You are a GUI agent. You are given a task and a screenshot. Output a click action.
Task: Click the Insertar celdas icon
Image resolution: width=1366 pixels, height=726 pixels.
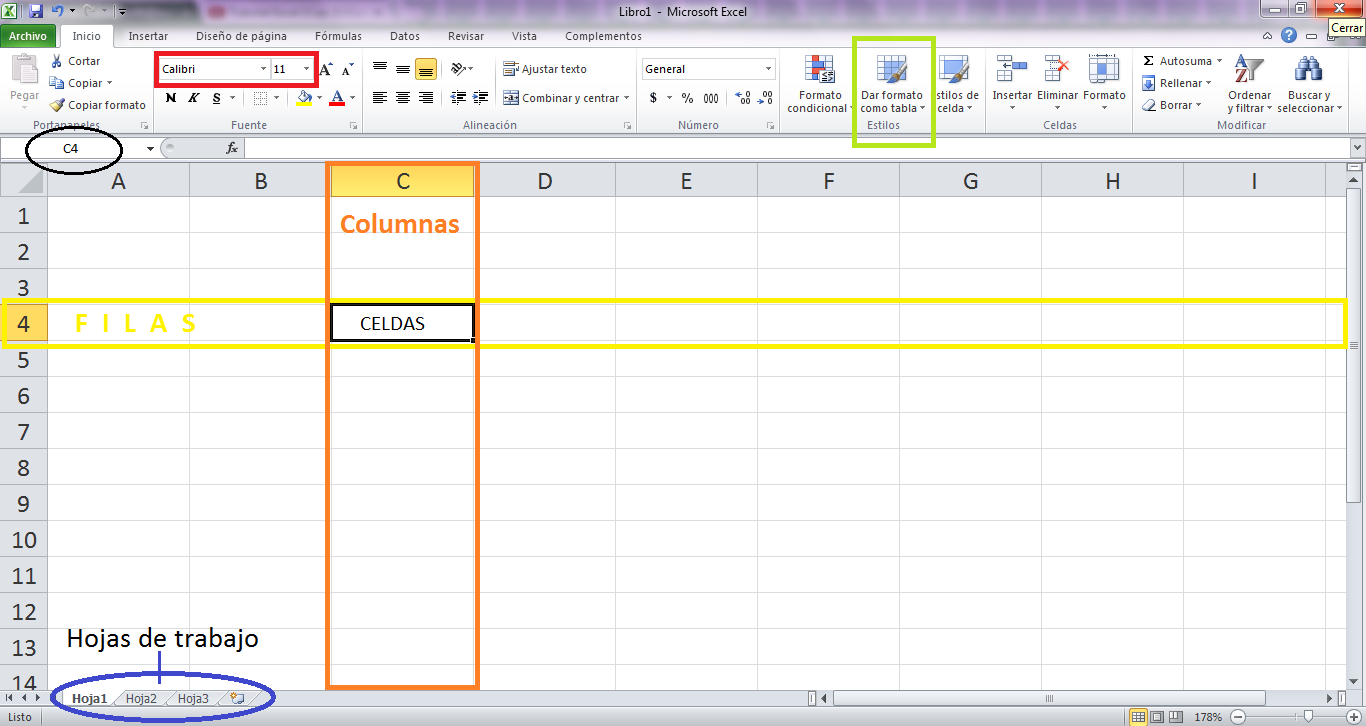click(1012, 70)
